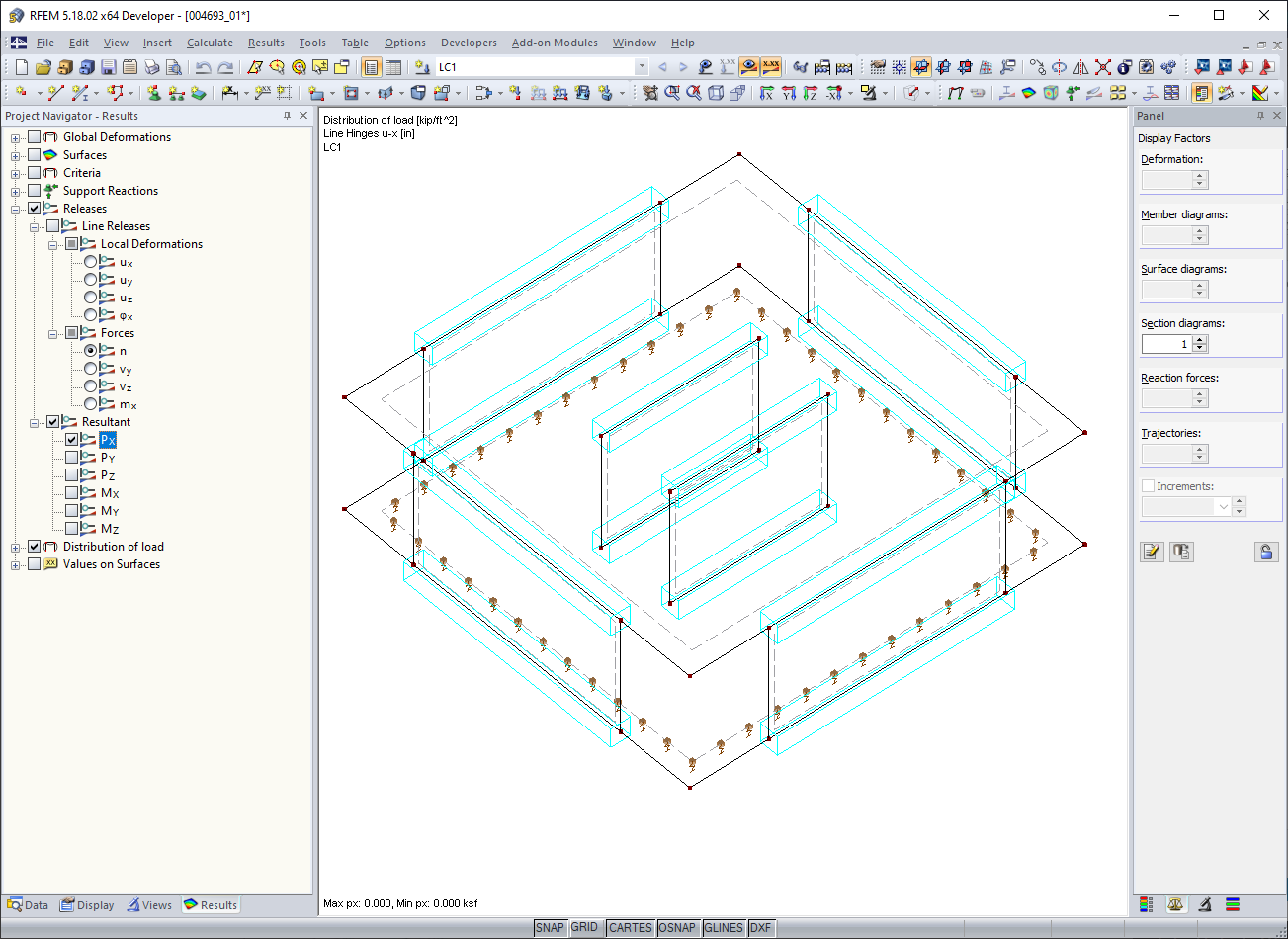Enable the Py resultant checkbox
Image resolution: width=1288 pixels, height=939 pixels.
(x=72, y=458)
